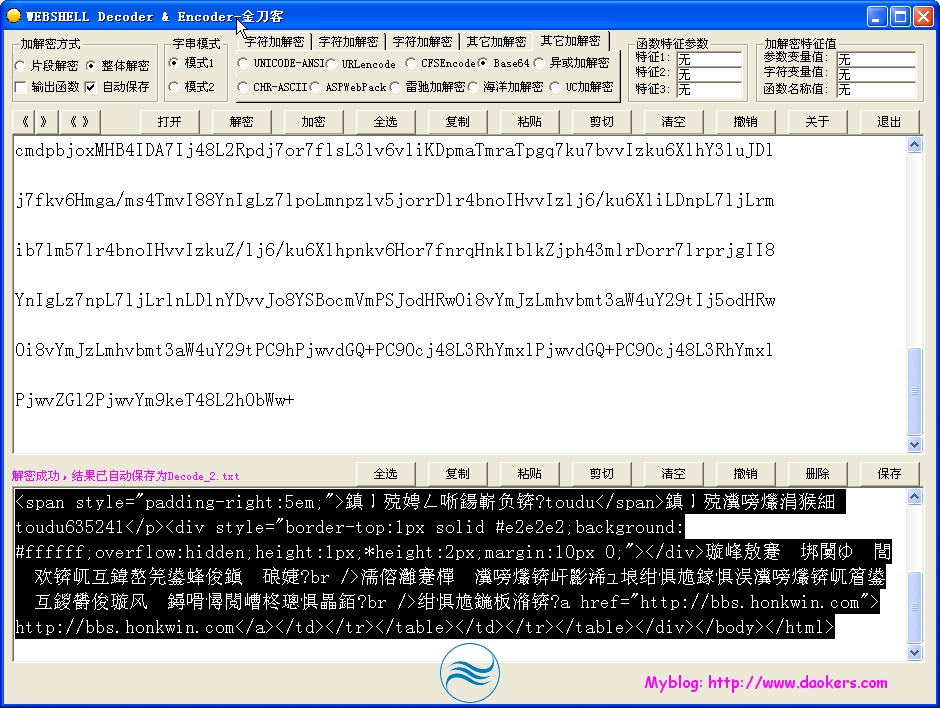Image resolution: width=940 pixels, height=708 pixels.
Task: Click 粘贴 above the result pane
Action: [529, 474]
